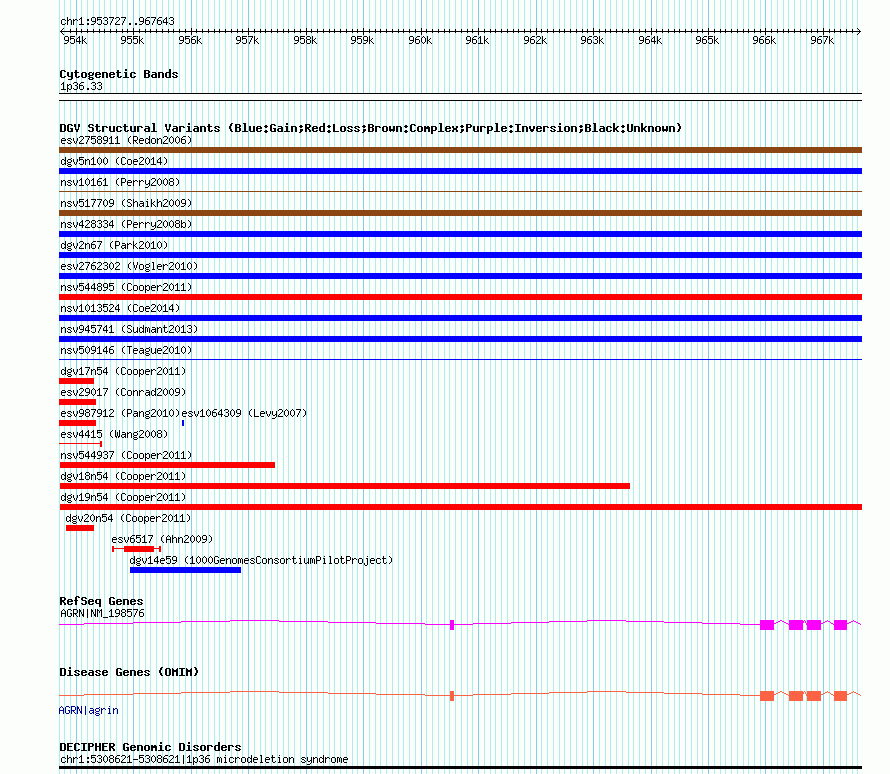
Task: Click the blue gain bar under dgv14e59
Action: click(185, 570)
